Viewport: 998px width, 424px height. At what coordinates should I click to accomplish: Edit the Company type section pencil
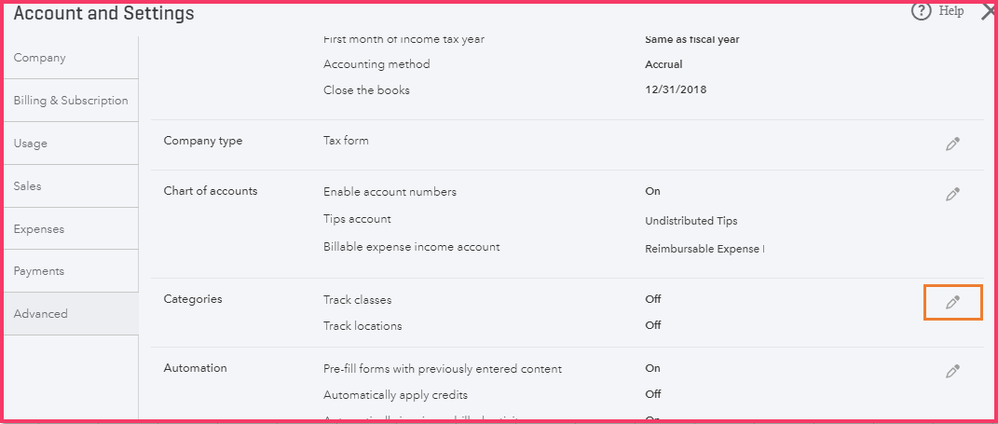point(952,144)
